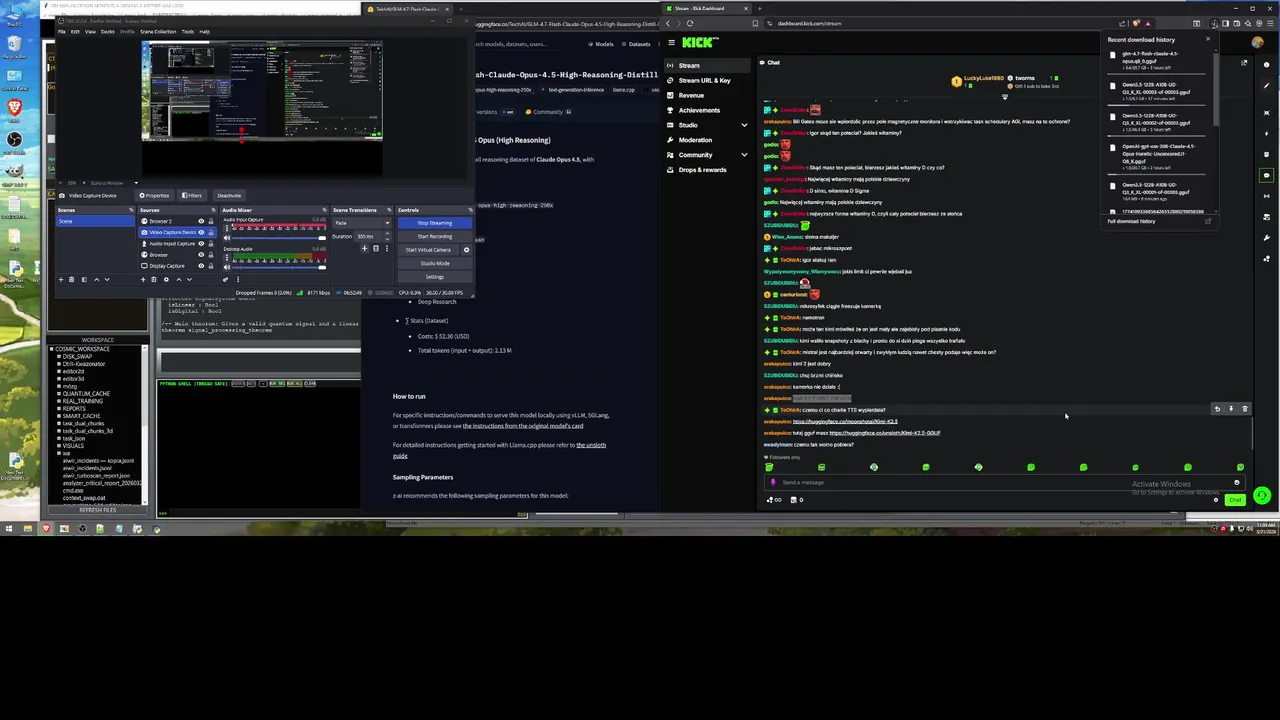Image resolution: width=1280 pixels, height=720 pixels.
Task: Open Brave browser from the Windows taskbar
Action: pos(46,528)
